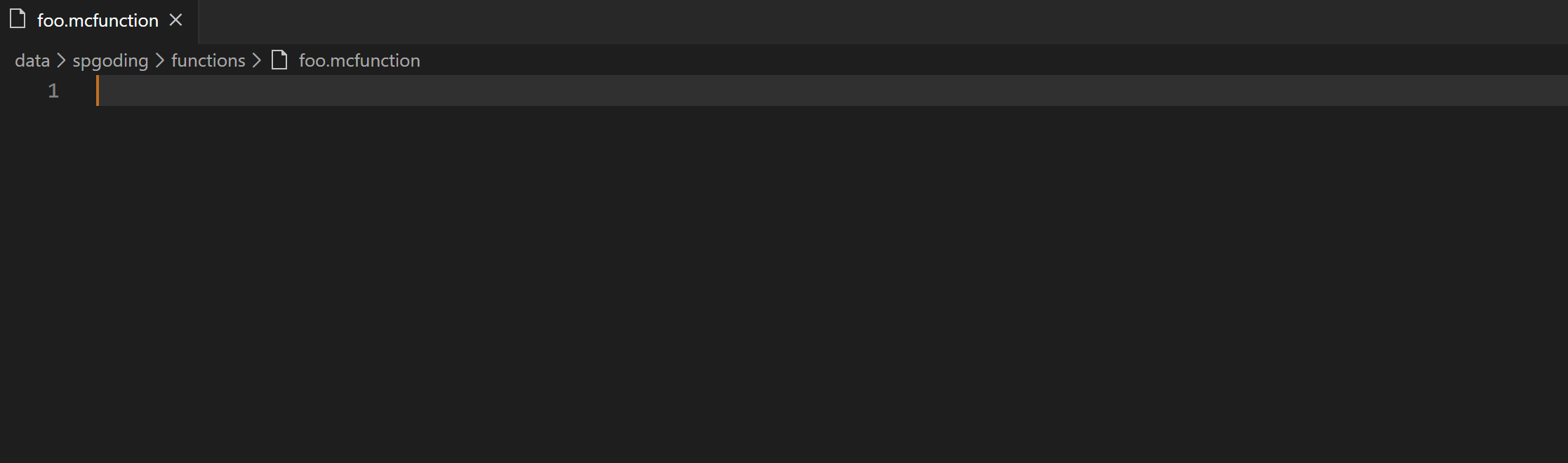Close the foo.mcfunction tab

(x=176, y=20)
